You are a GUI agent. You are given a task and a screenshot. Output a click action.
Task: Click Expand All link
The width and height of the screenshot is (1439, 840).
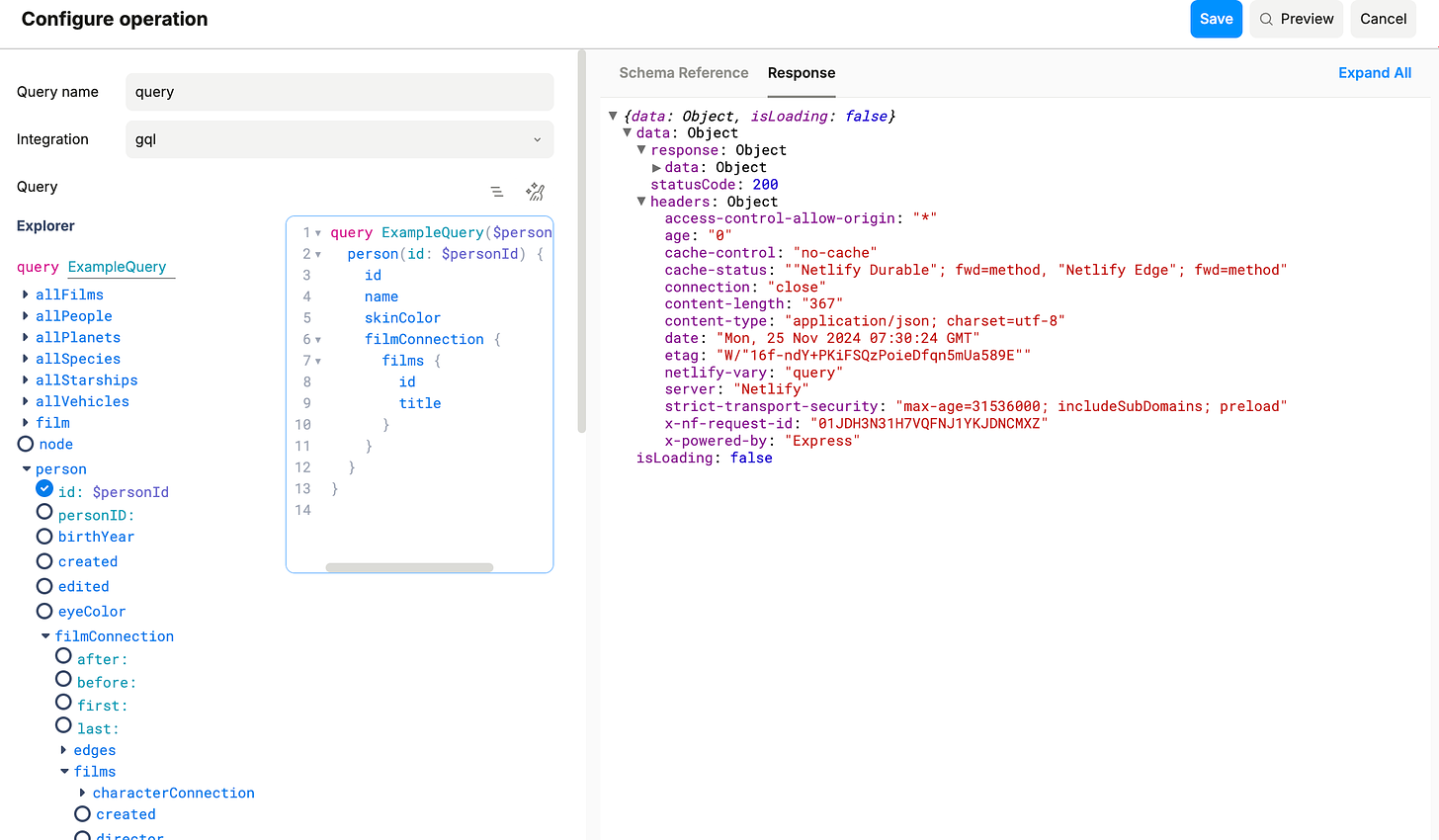[x=1375, y=73]
